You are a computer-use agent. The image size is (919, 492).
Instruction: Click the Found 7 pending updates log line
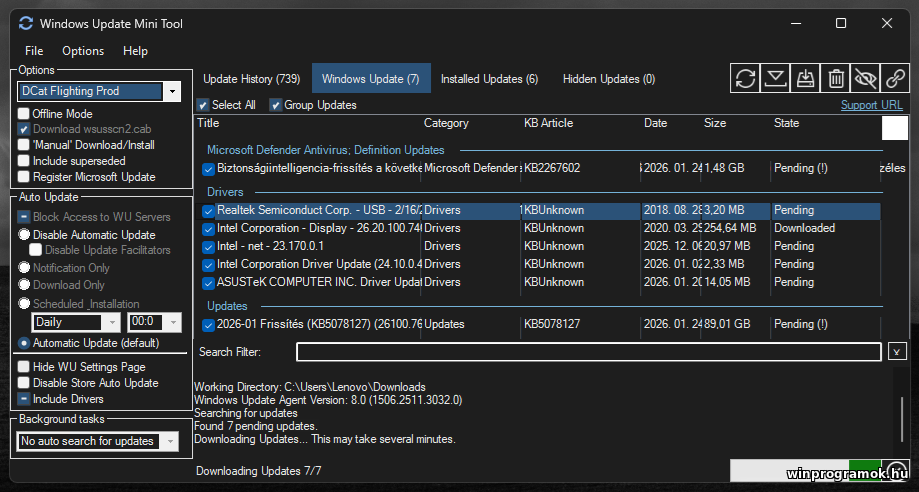pos(256,426)
